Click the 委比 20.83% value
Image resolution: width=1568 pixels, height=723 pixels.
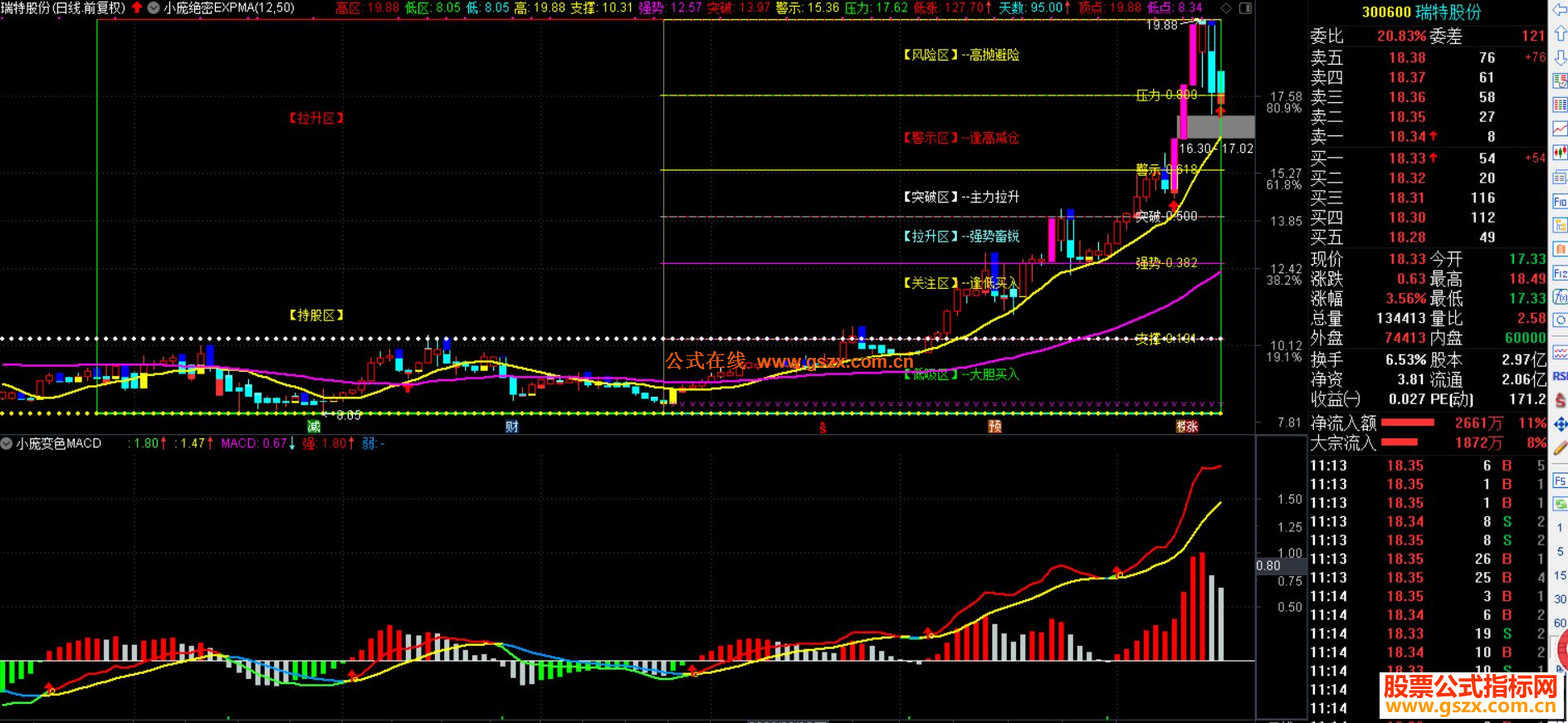[x=1402, y=37]
